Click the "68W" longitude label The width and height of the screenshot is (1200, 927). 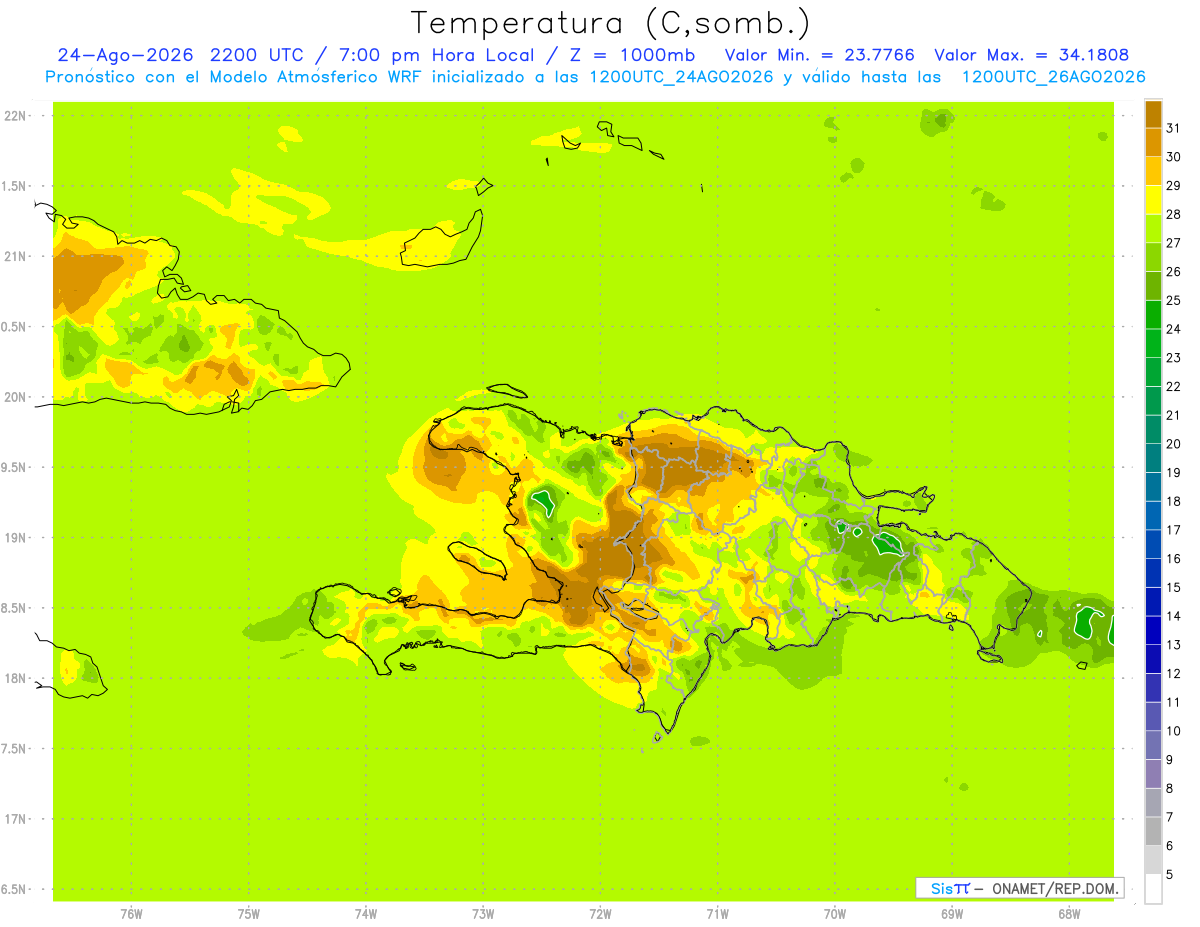click(x=1069, y=913)
